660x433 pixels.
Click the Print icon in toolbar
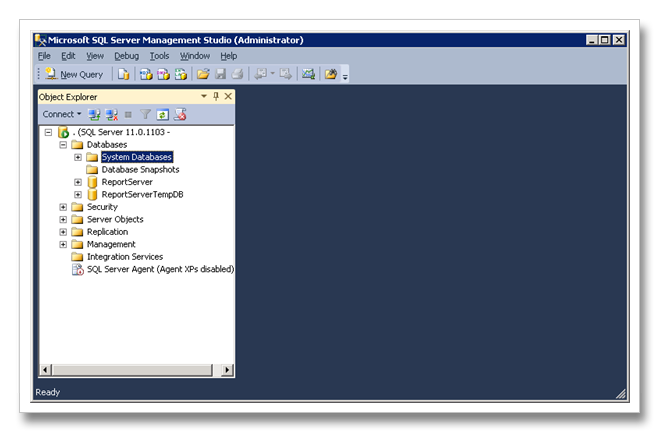[237, 74]
